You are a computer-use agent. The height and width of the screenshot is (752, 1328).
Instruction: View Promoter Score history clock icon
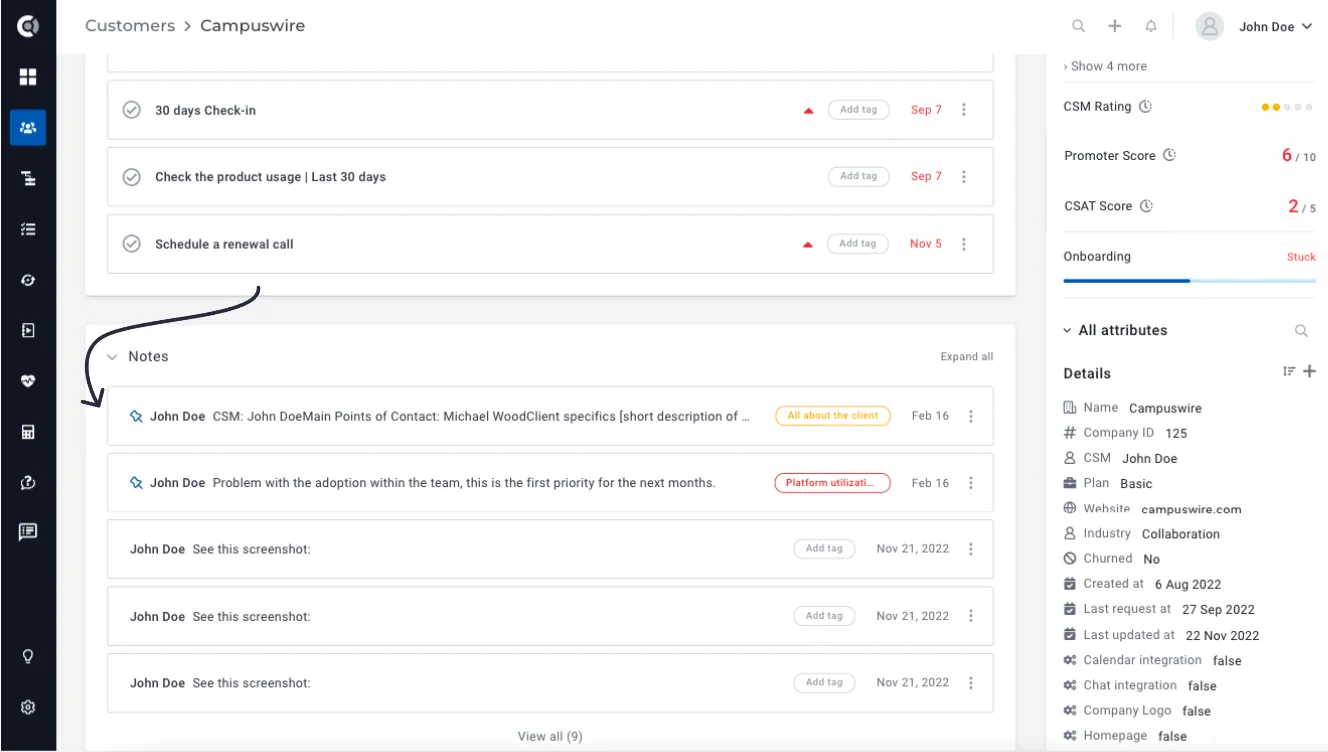pyautogui.click(x=1169, y=155)
